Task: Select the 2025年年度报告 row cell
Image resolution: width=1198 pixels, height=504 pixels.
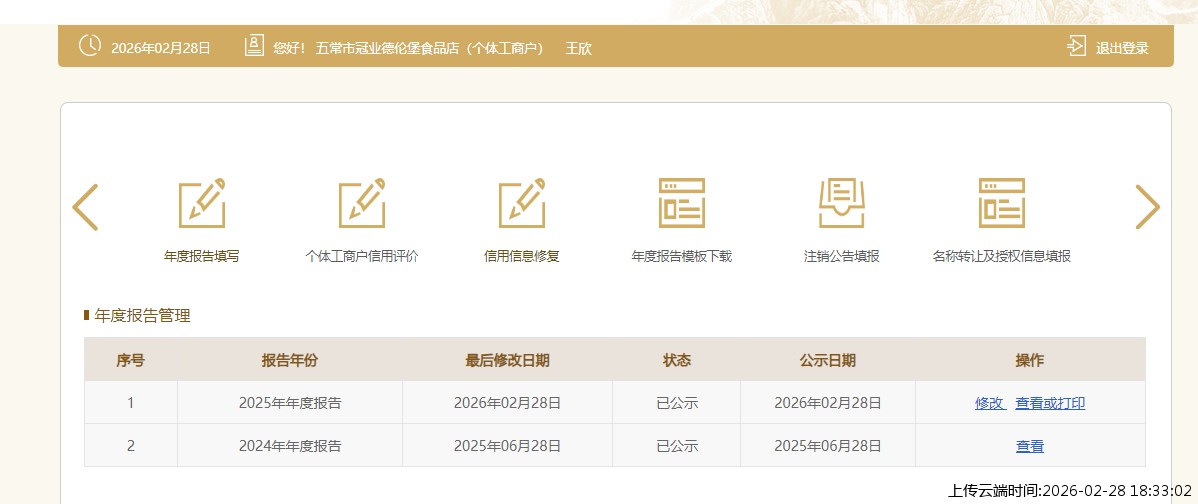Action: pyautogui.click(x=290, y=404)
